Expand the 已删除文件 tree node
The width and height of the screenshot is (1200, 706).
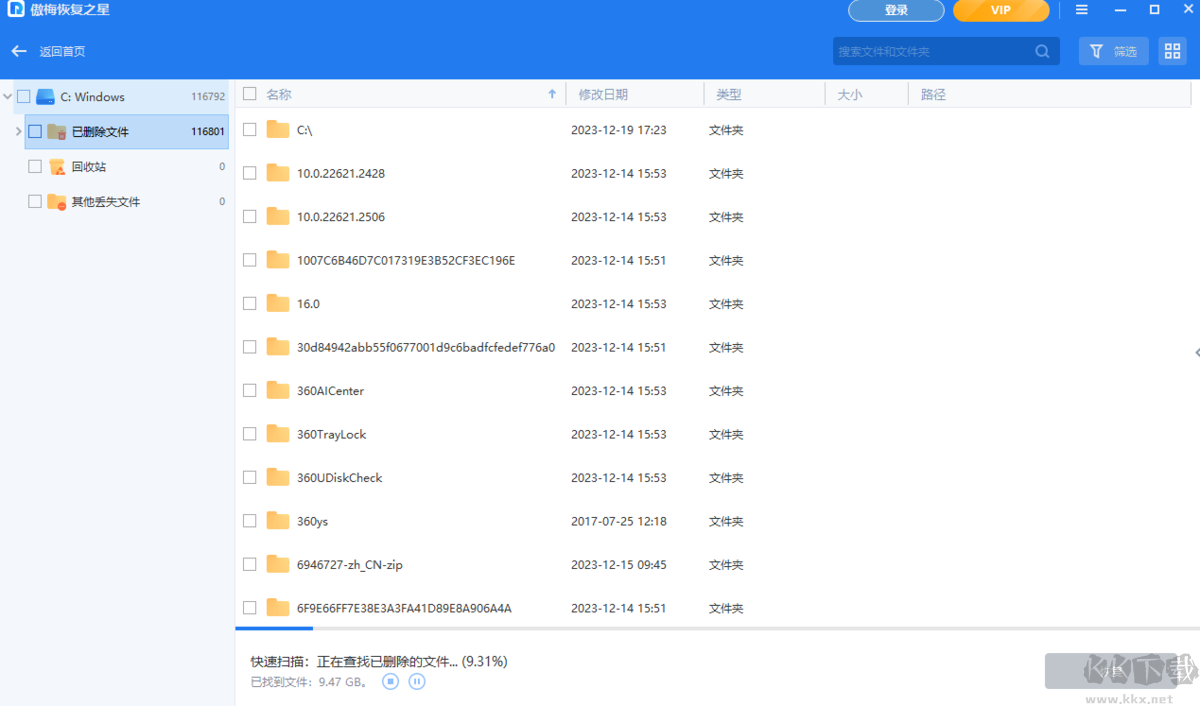[18, 131]
